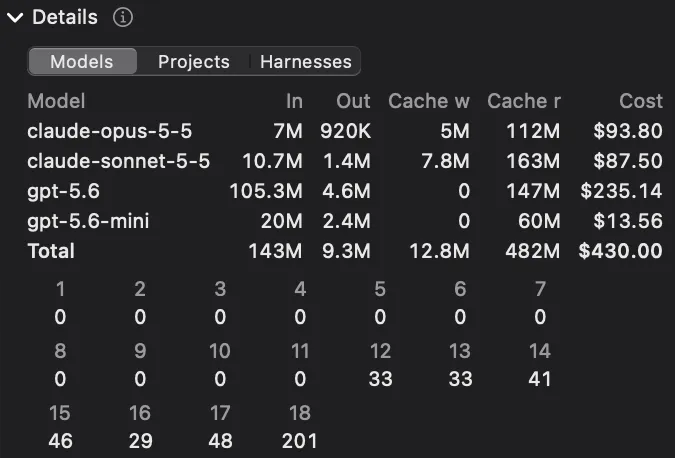Select the gpt-5.6-mini model name
The width and height of the screenshot is (675, 458).
[x=88, y=222]
